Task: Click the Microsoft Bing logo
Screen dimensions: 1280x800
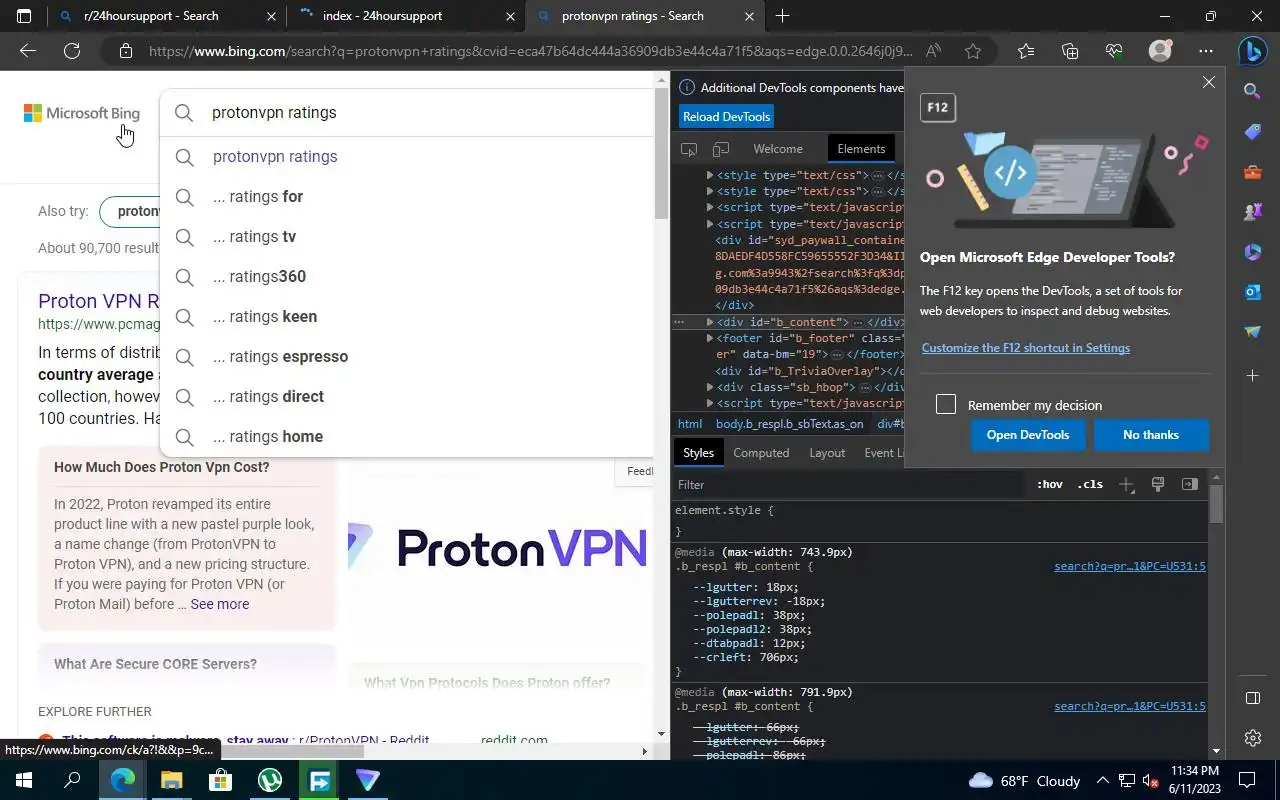Action: coord(82,113)
